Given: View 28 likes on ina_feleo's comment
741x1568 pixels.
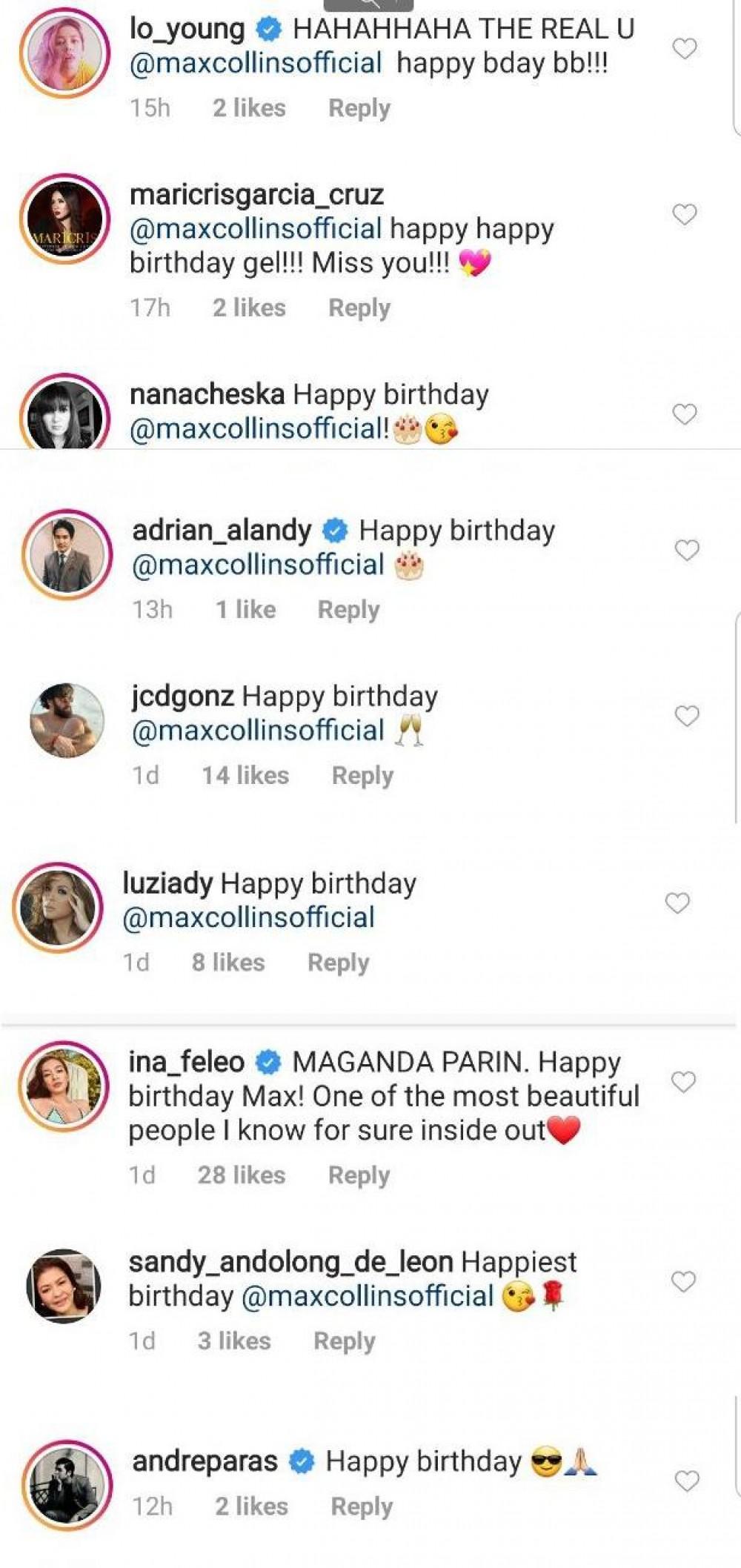Looking at the screenshot, I should 241,1175.
